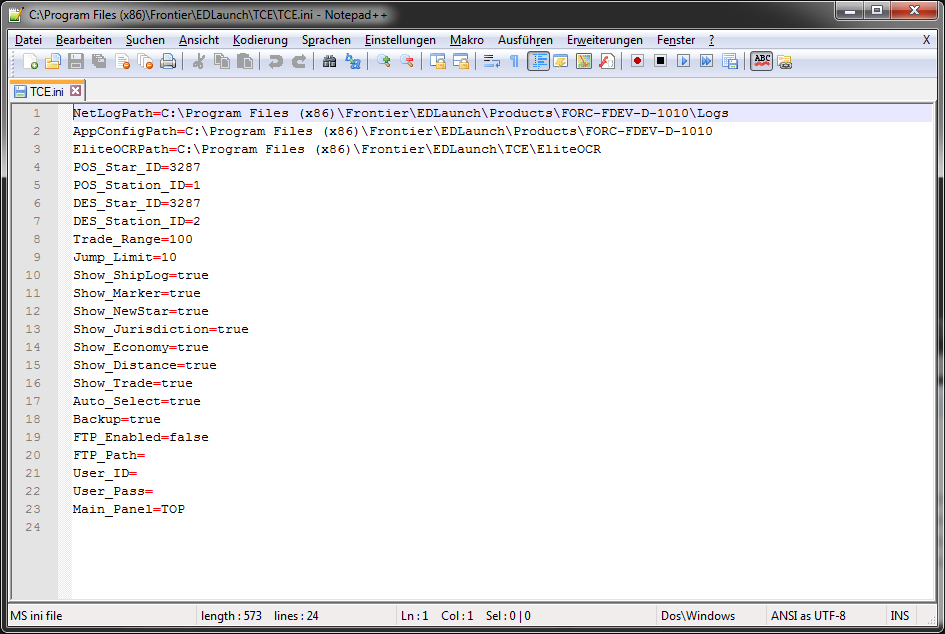Open the Makro menu
945x634 pixels.
point(466,40)
